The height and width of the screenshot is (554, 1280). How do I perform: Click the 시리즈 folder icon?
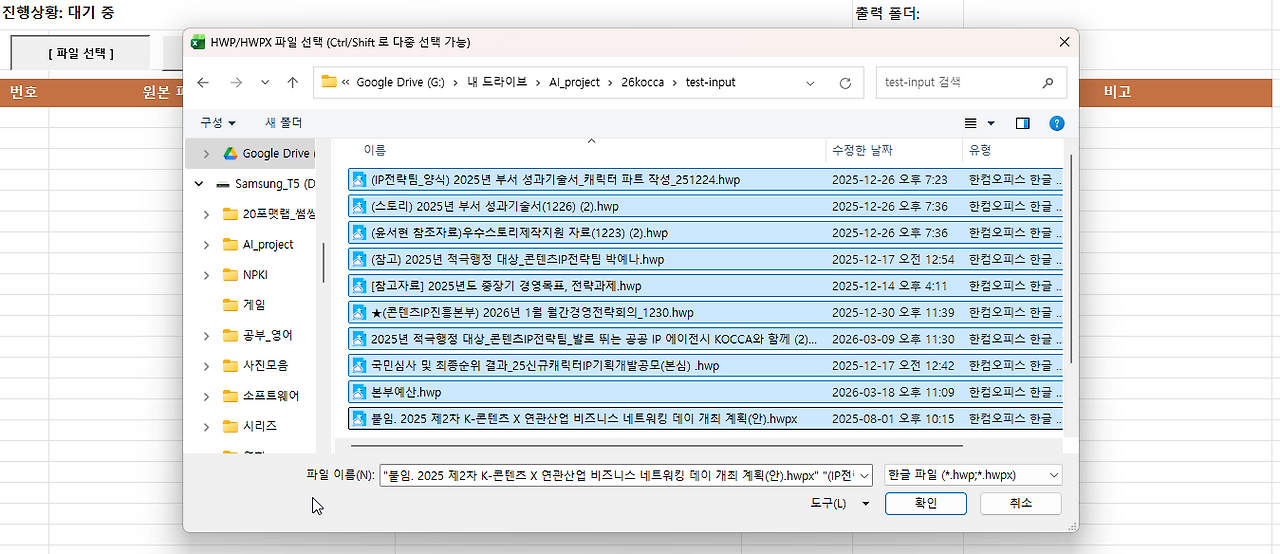point(230,426)
